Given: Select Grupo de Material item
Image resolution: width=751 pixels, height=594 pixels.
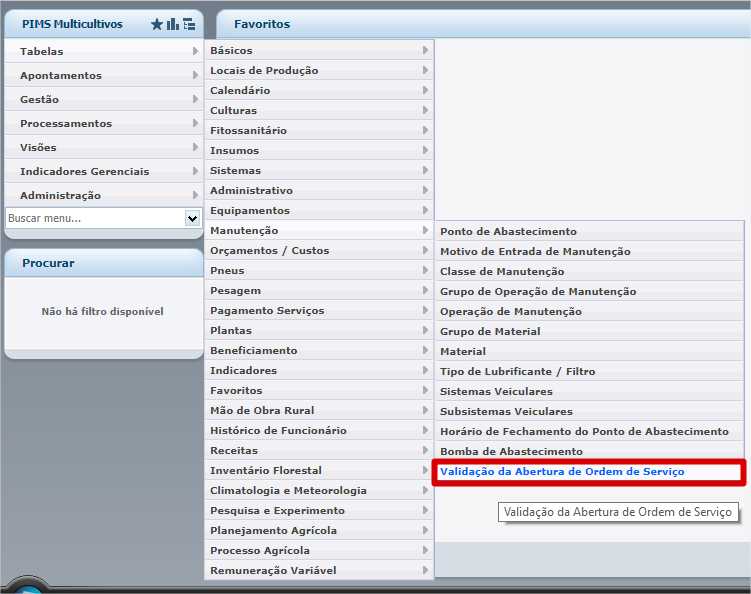Looking at the screenshot, I should (x=589, y=331).
